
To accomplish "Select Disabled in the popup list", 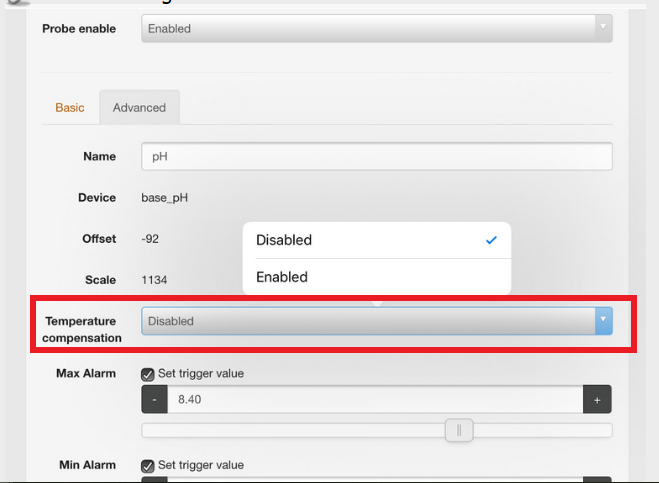I will pyautogui.click(x=284, y=240).
